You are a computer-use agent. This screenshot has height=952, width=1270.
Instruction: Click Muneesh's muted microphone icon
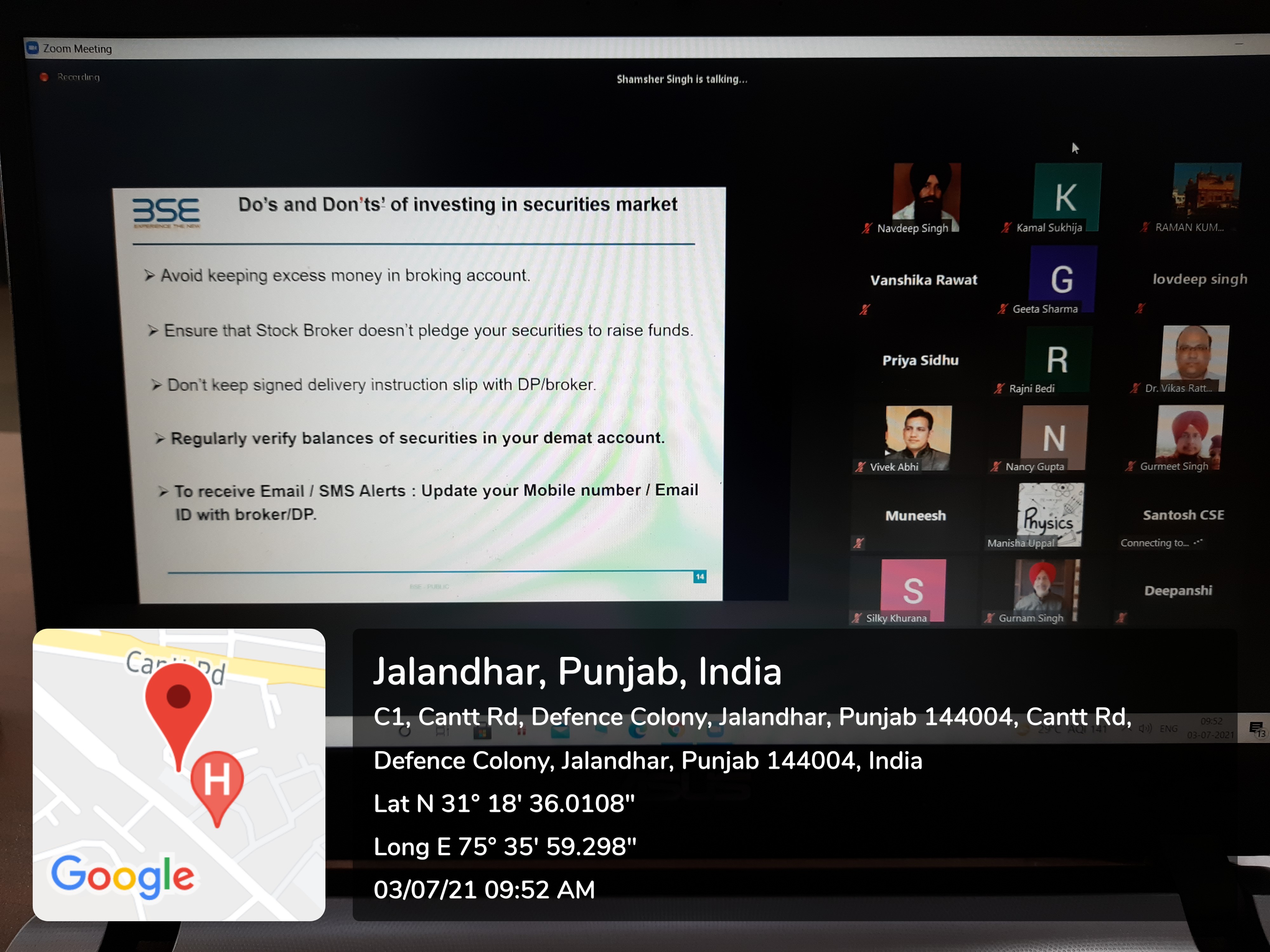click(x=858, y=543)
